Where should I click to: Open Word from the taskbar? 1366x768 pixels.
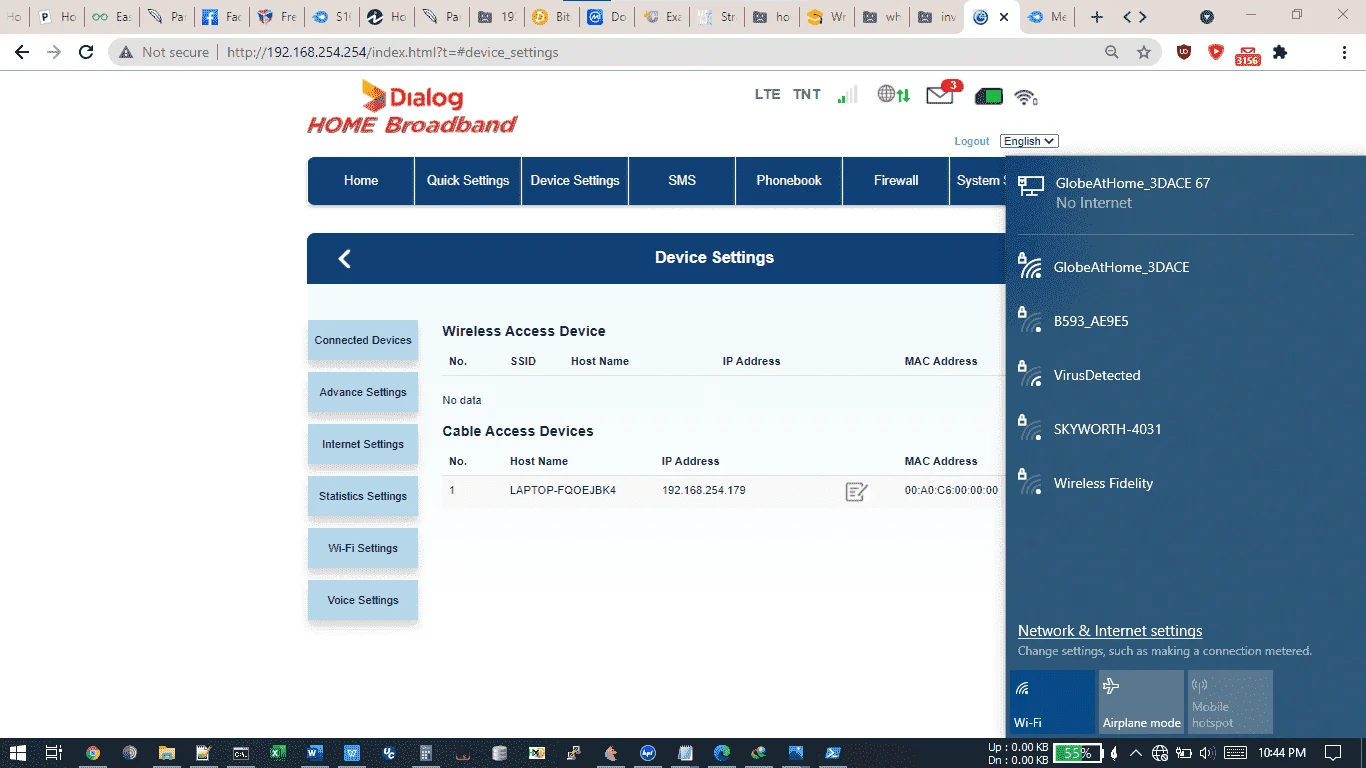315,753
